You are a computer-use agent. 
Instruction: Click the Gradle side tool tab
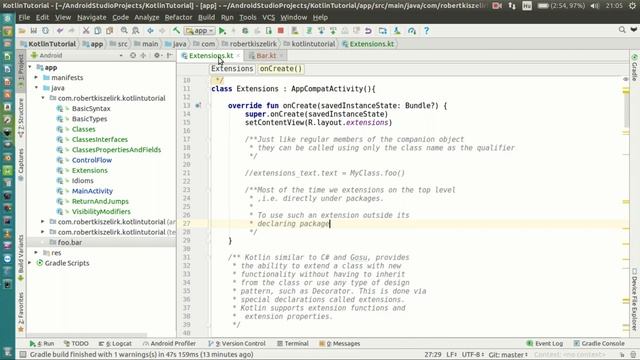point(635,67)
